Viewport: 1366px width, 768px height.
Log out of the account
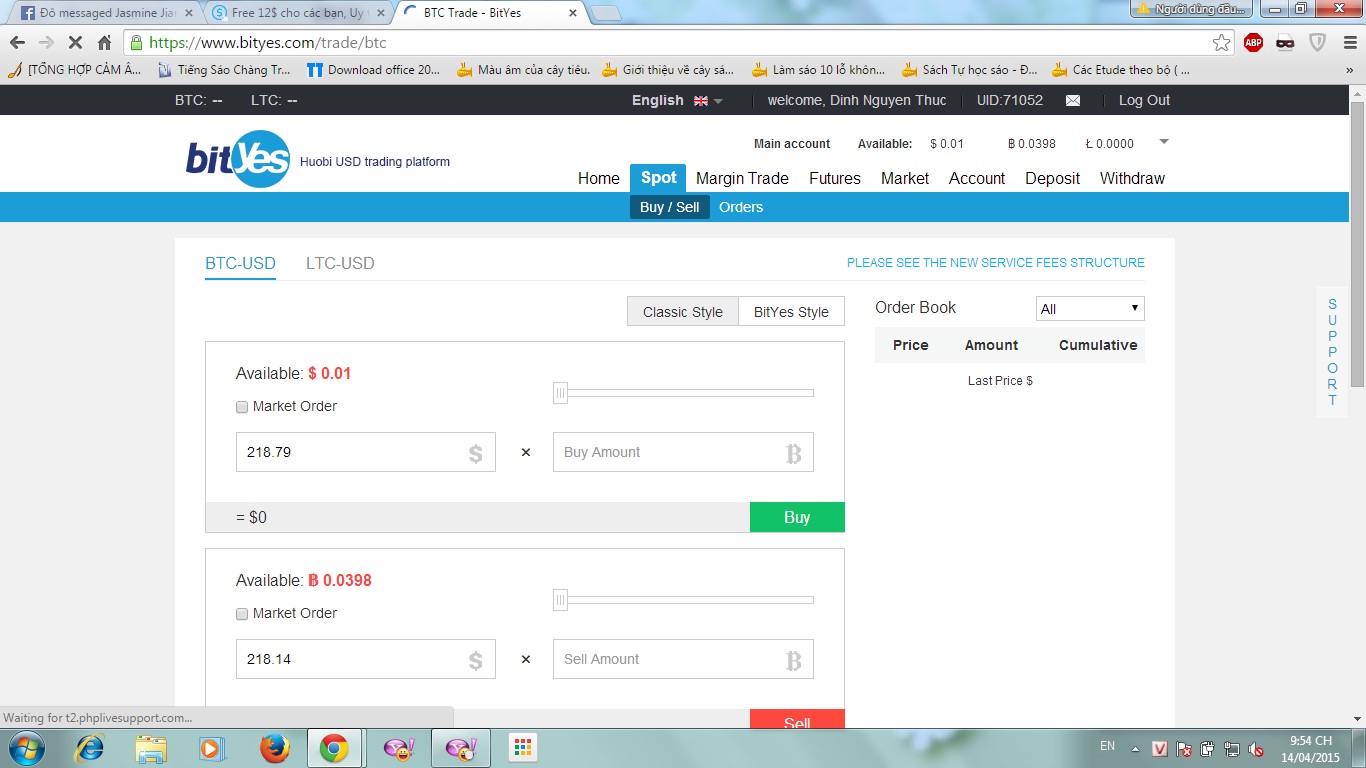(1144, 100)
